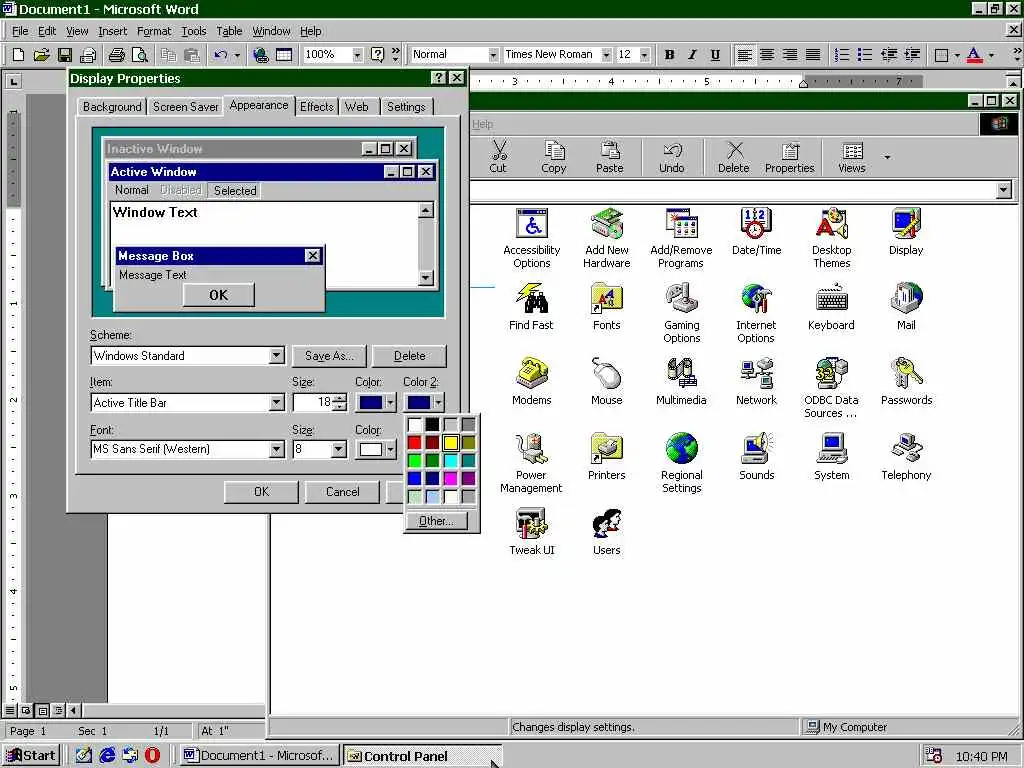Expand the Item dropdown list
The width and height of the screenshot is (1024, 768).
(276, 402)
